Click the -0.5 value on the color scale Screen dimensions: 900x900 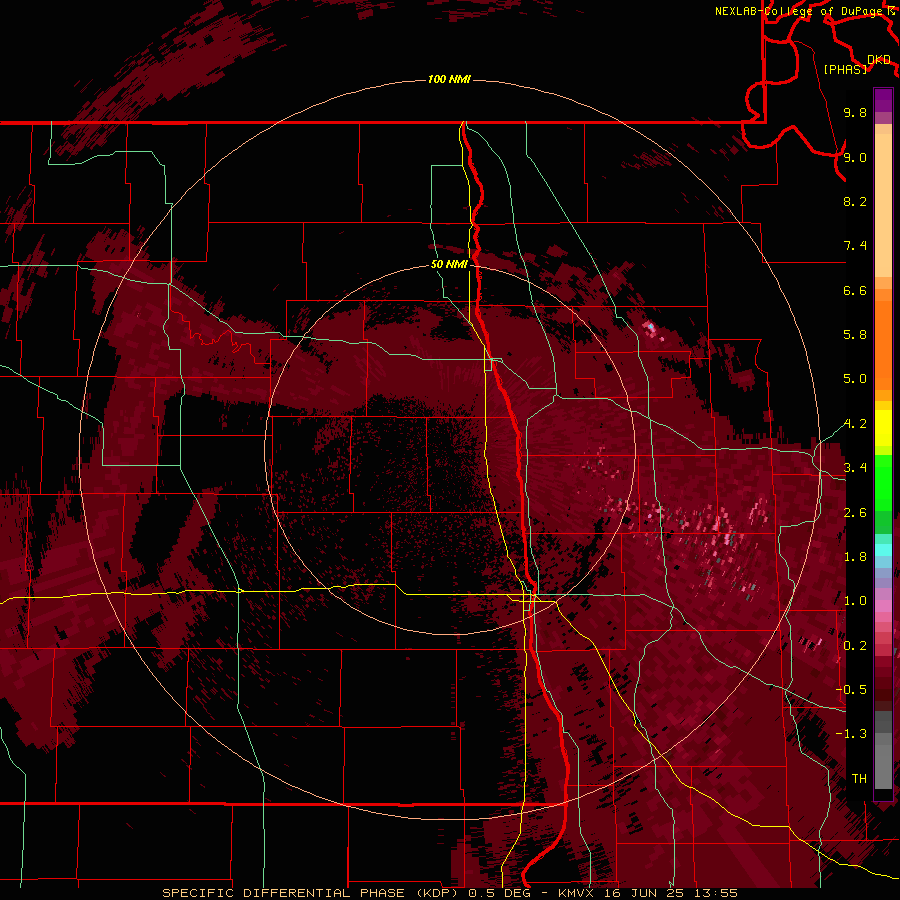tap(851, 690)
